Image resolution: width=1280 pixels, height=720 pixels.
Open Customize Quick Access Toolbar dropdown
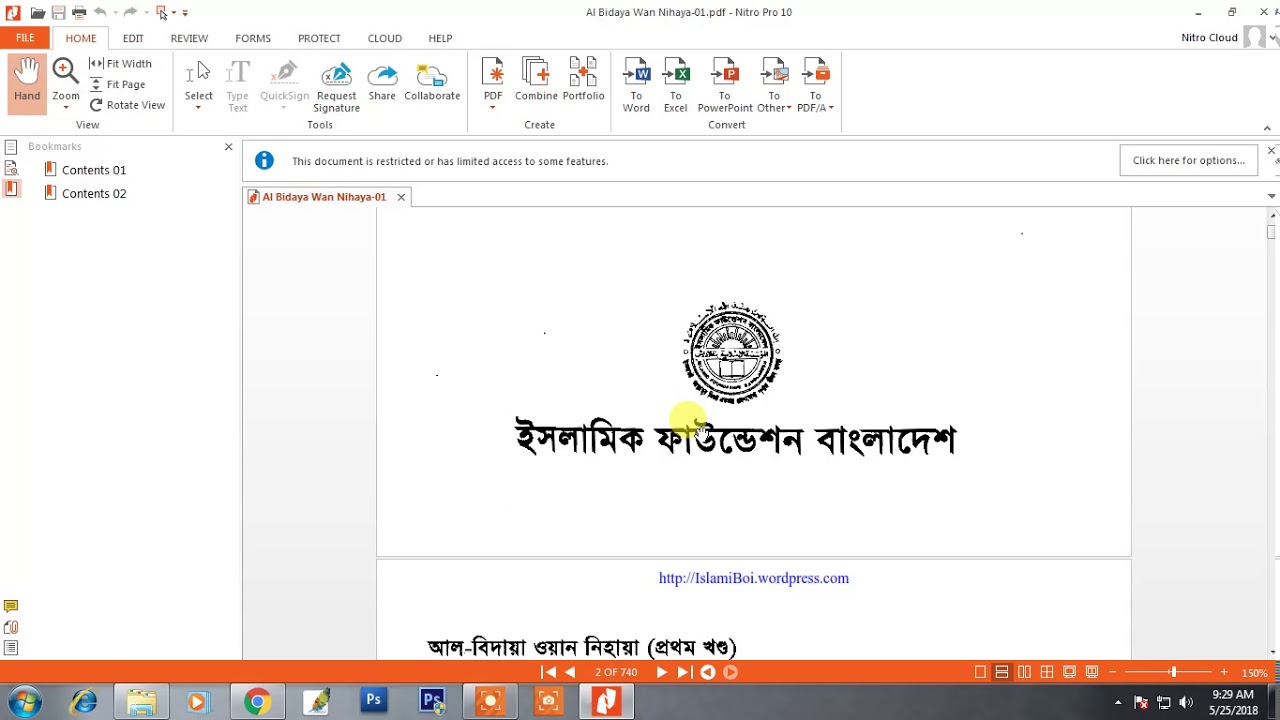(x=185, y=13)
